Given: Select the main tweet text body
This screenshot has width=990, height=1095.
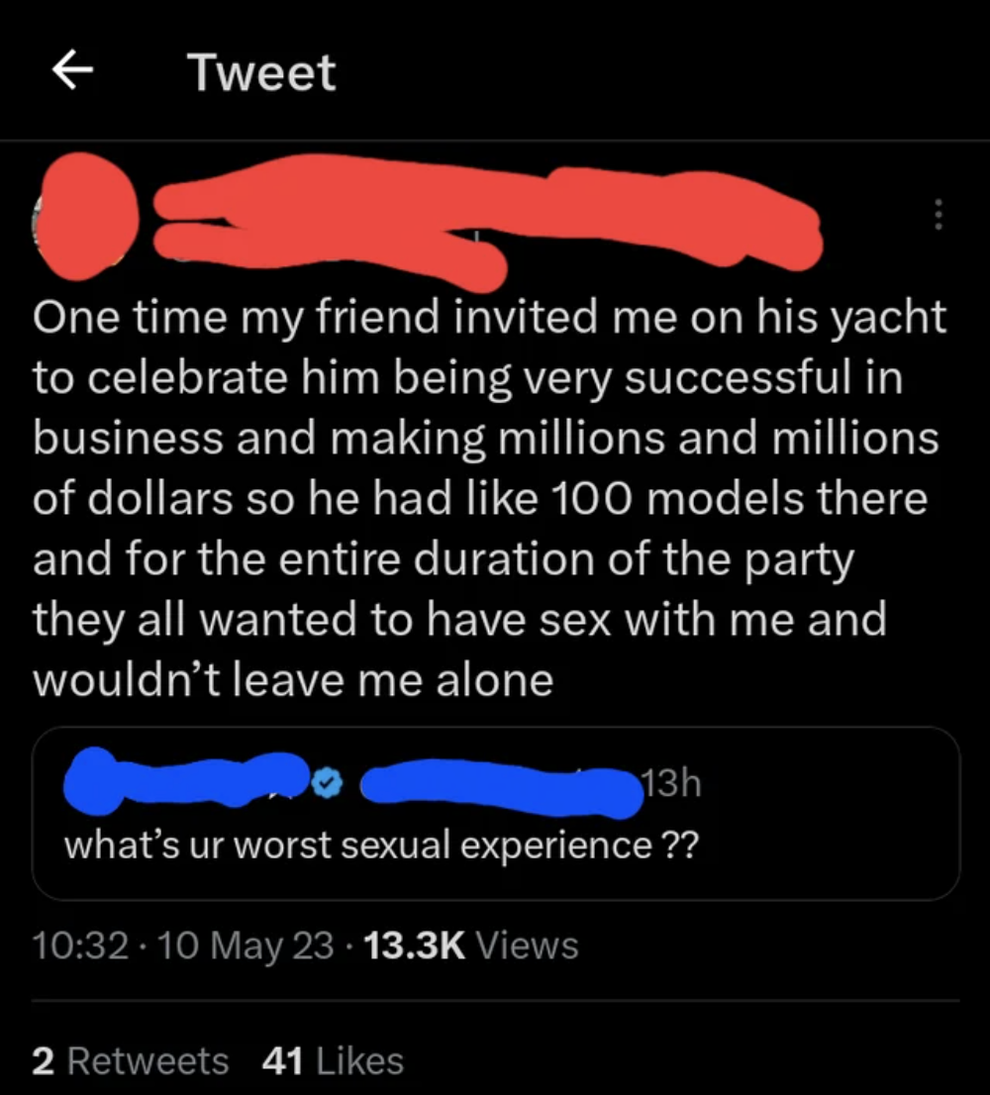Looking at the screenshot, I should click(x=490, y=497).
